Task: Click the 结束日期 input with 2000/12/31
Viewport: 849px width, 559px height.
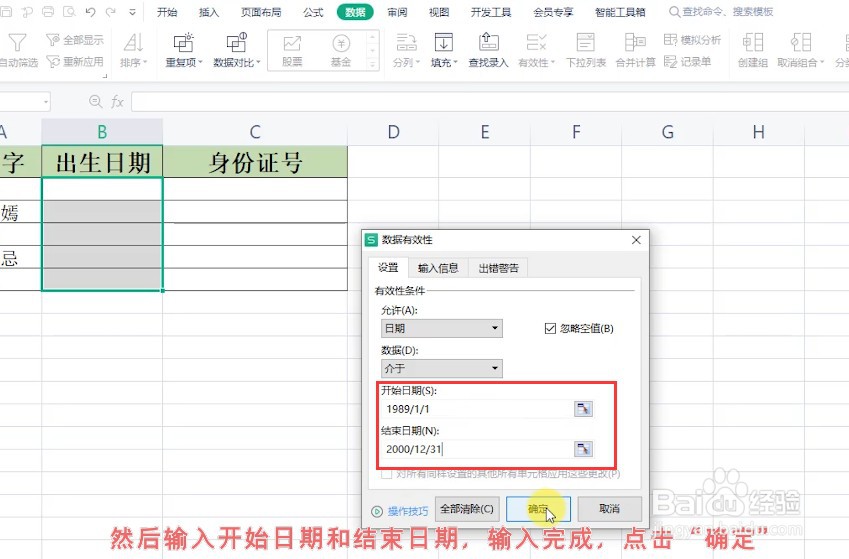Action: [476, 449]
